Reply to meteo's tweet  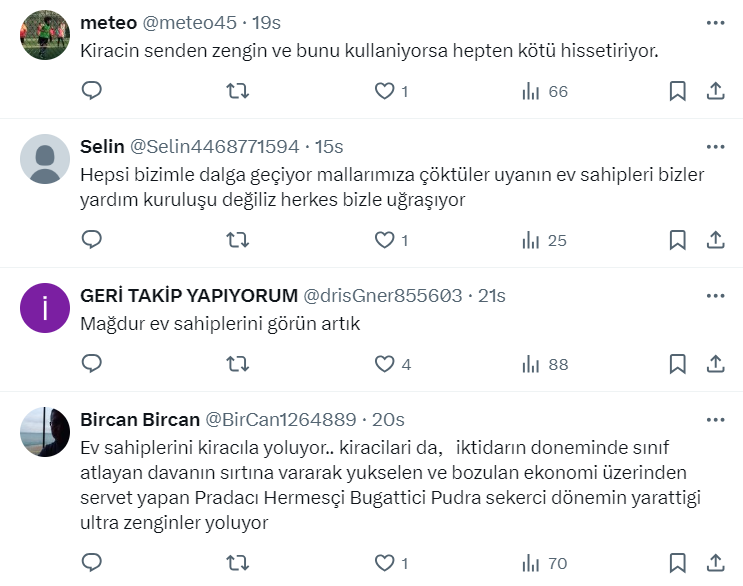92,91
